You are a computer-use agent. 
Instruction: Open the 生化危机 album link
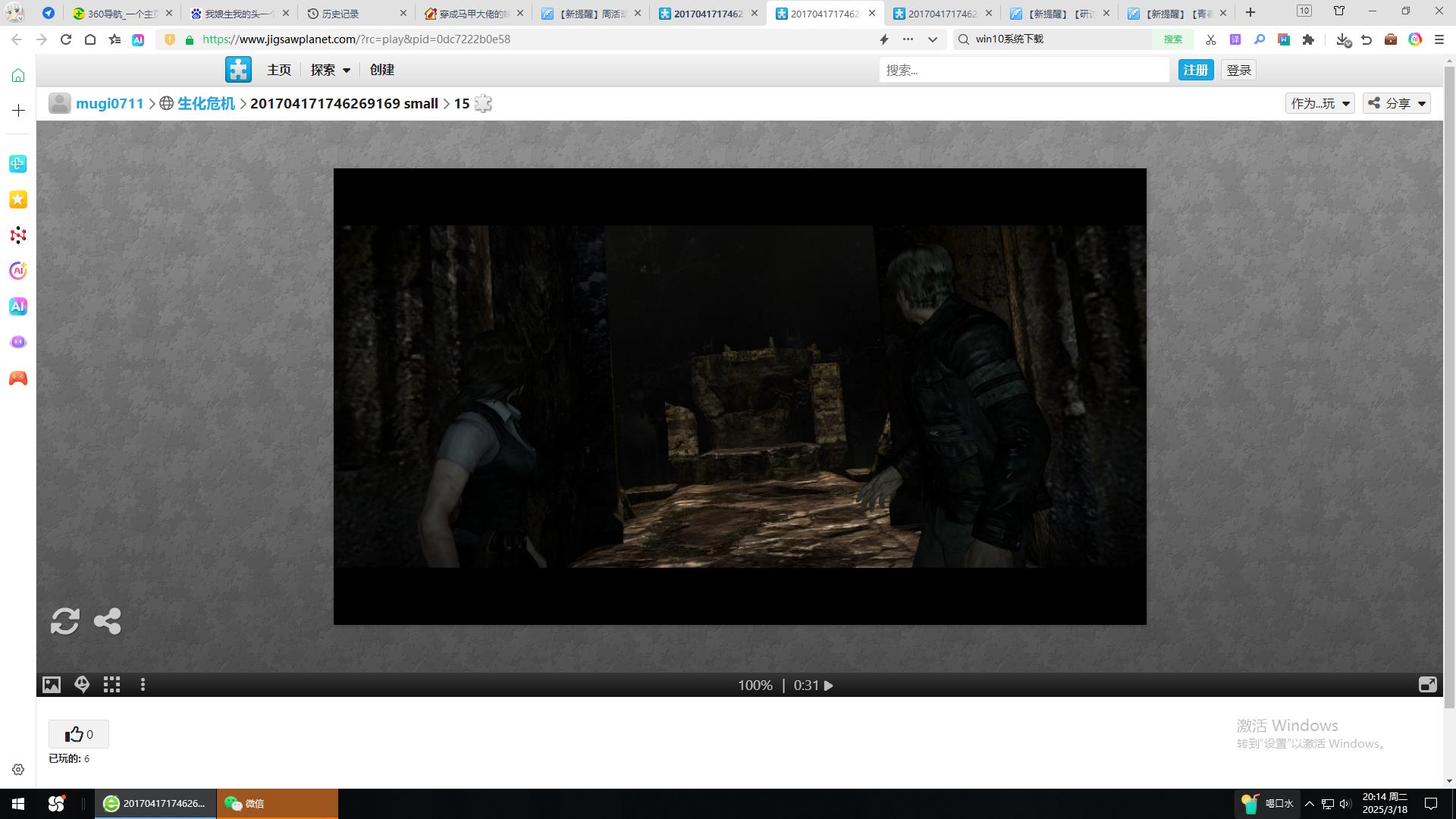coord(206,104)
